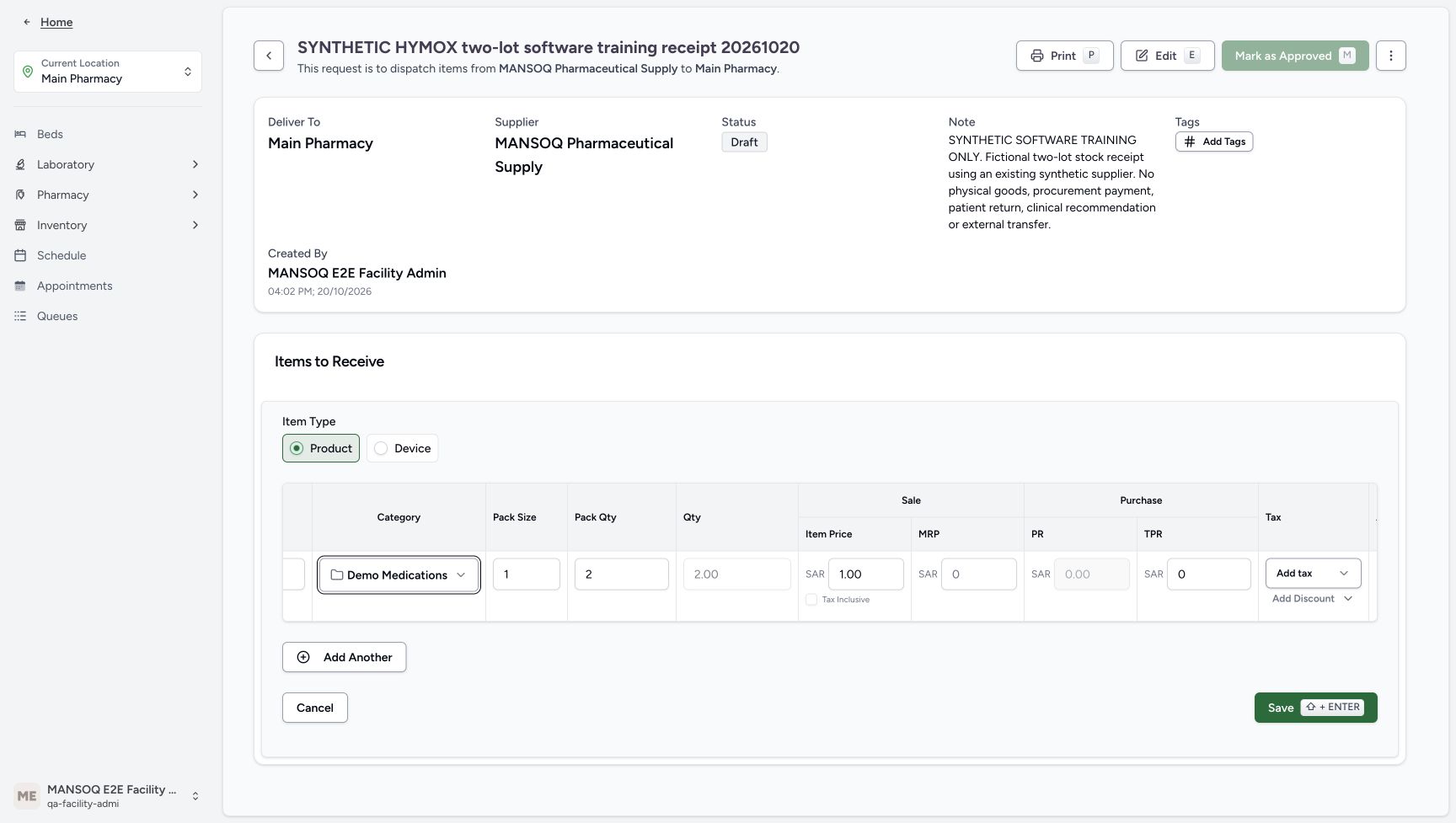The width and height of the screenshot is (1456, 823).
Task: Select the Device item type
Action: 402,448
